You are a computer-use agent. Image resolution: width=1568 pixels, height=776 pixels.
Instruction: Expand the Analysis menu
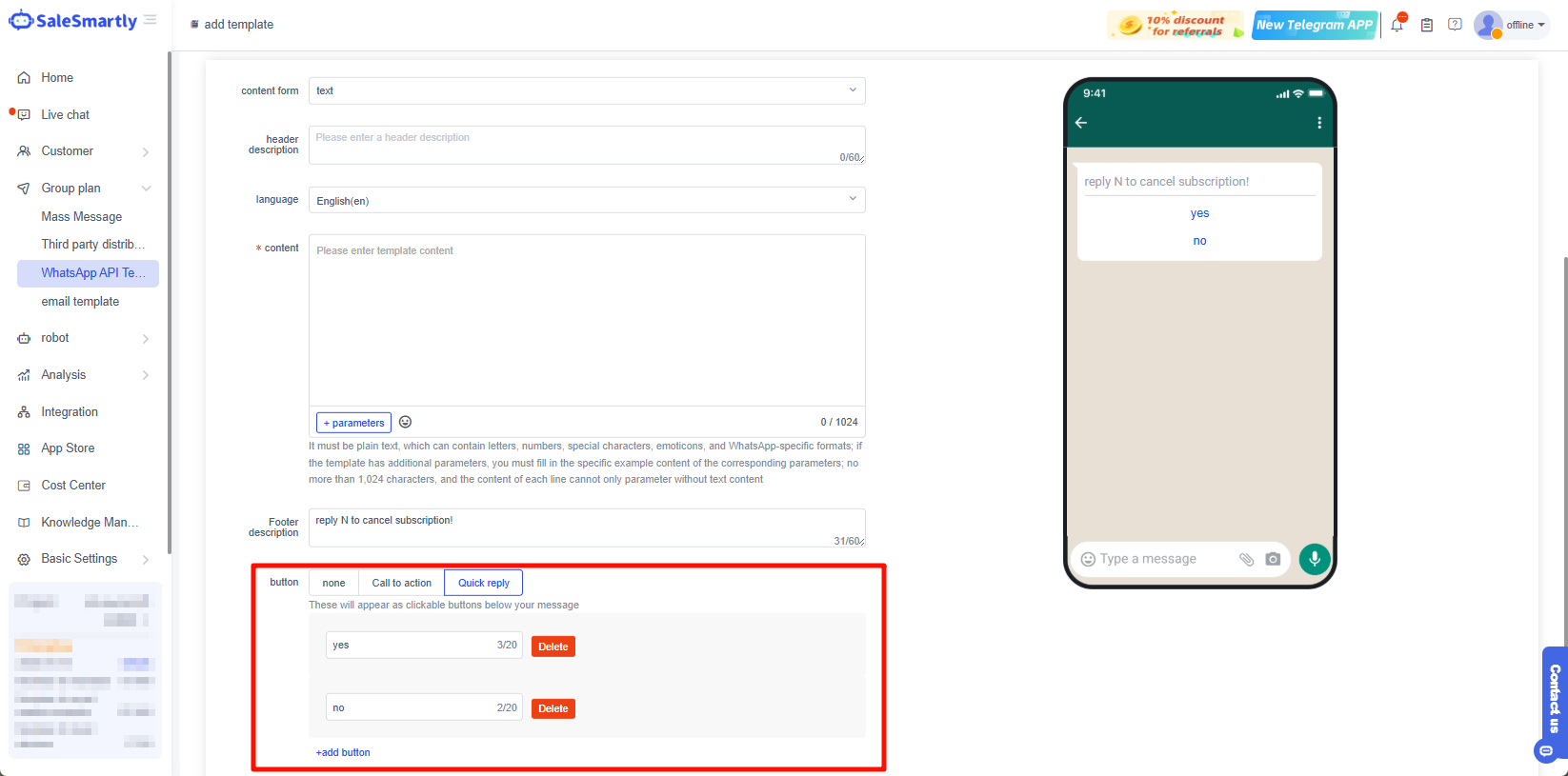click(146, 375)
